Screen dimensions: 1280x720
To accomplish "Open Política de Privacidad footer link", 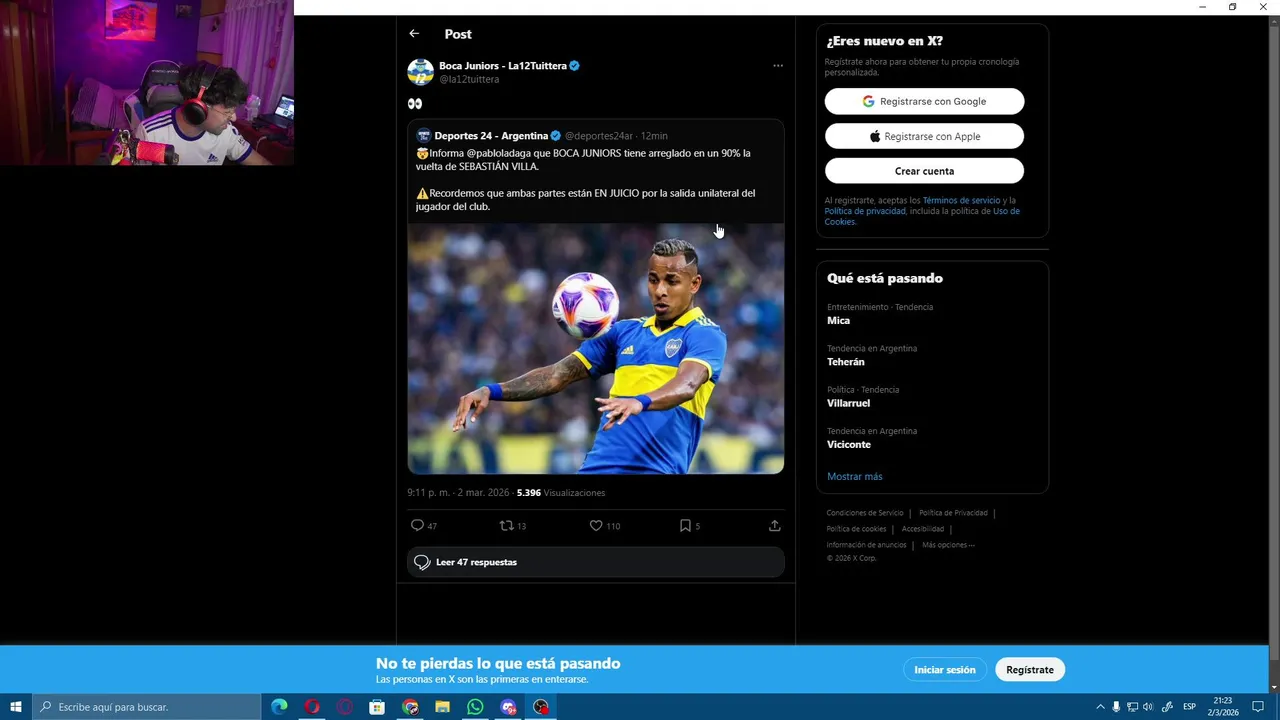I will [x=953, y=513].
